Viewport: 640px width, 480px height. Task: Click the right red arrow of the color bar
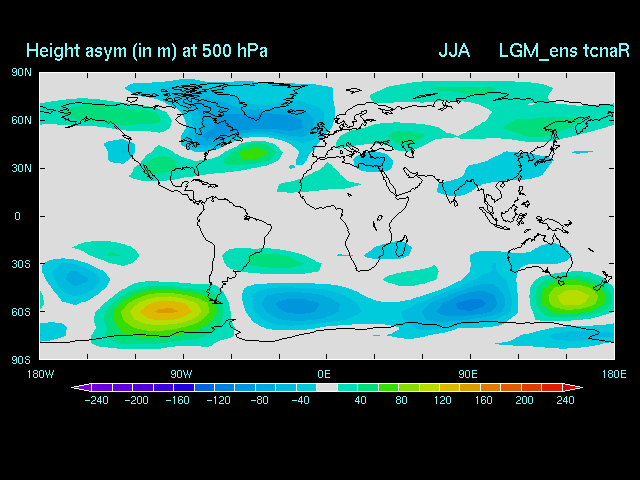pos(576,387)
